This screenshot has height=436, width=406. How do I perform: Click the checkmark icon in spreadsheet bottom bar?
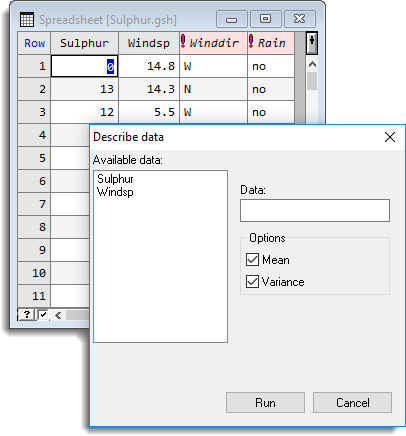click(x=43, y=315)
